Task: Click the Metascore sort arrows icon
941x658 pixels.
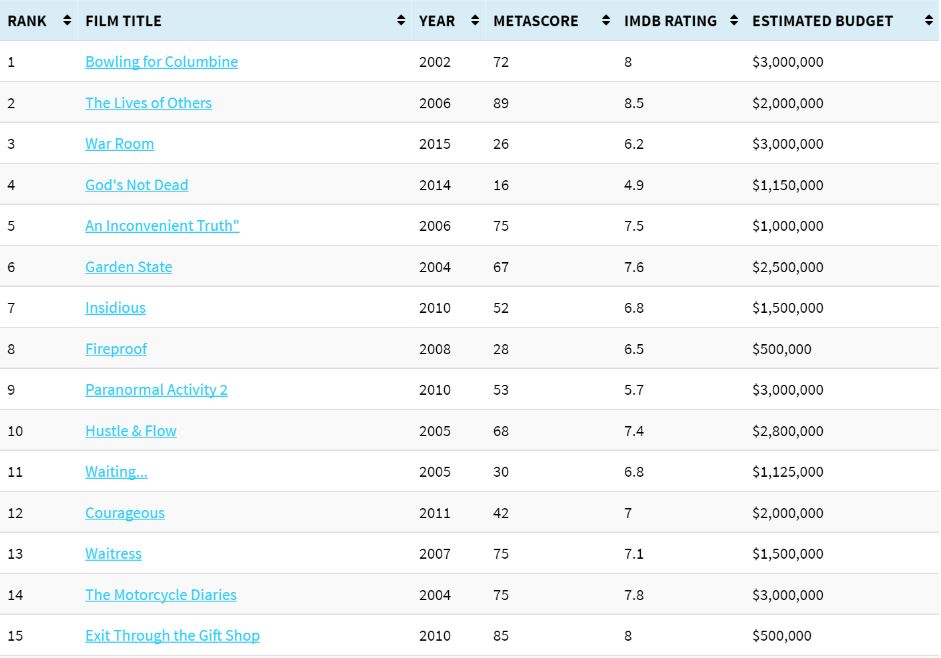Action: tap(606, 21)
